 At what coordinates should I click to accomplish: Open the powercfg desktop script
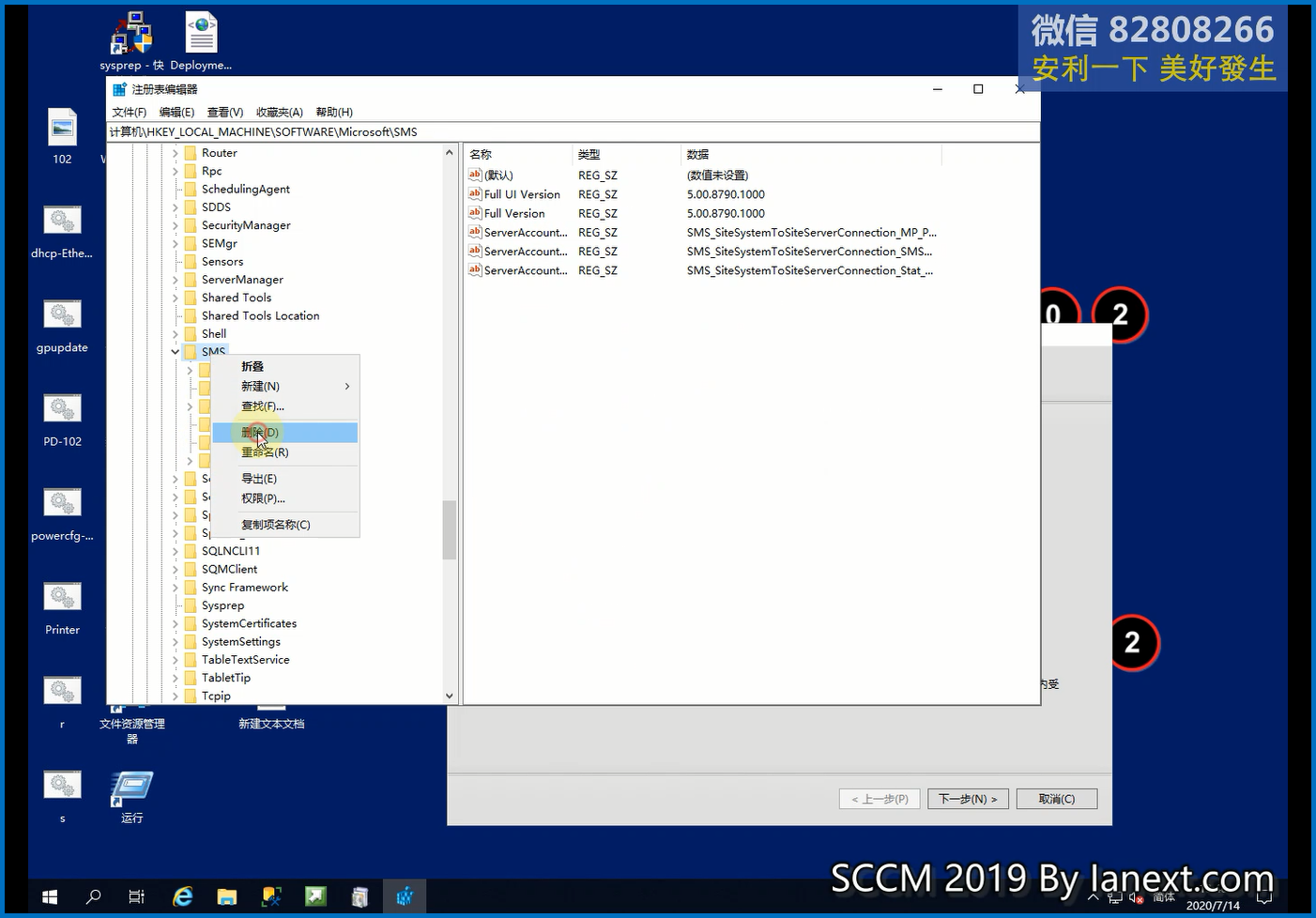click(x=62, y=513)
